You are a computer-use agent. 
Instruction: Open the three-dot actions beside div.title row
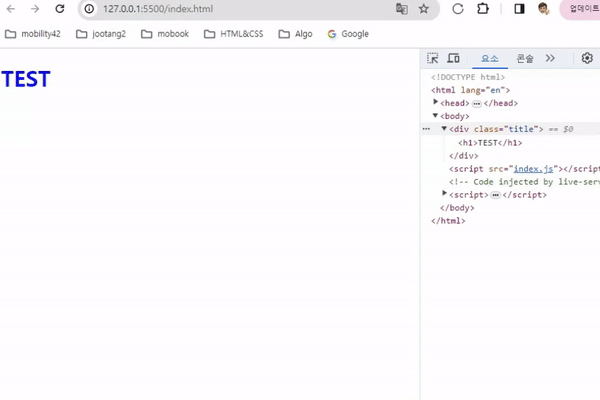pyautogui.click(x=426, y=129)
